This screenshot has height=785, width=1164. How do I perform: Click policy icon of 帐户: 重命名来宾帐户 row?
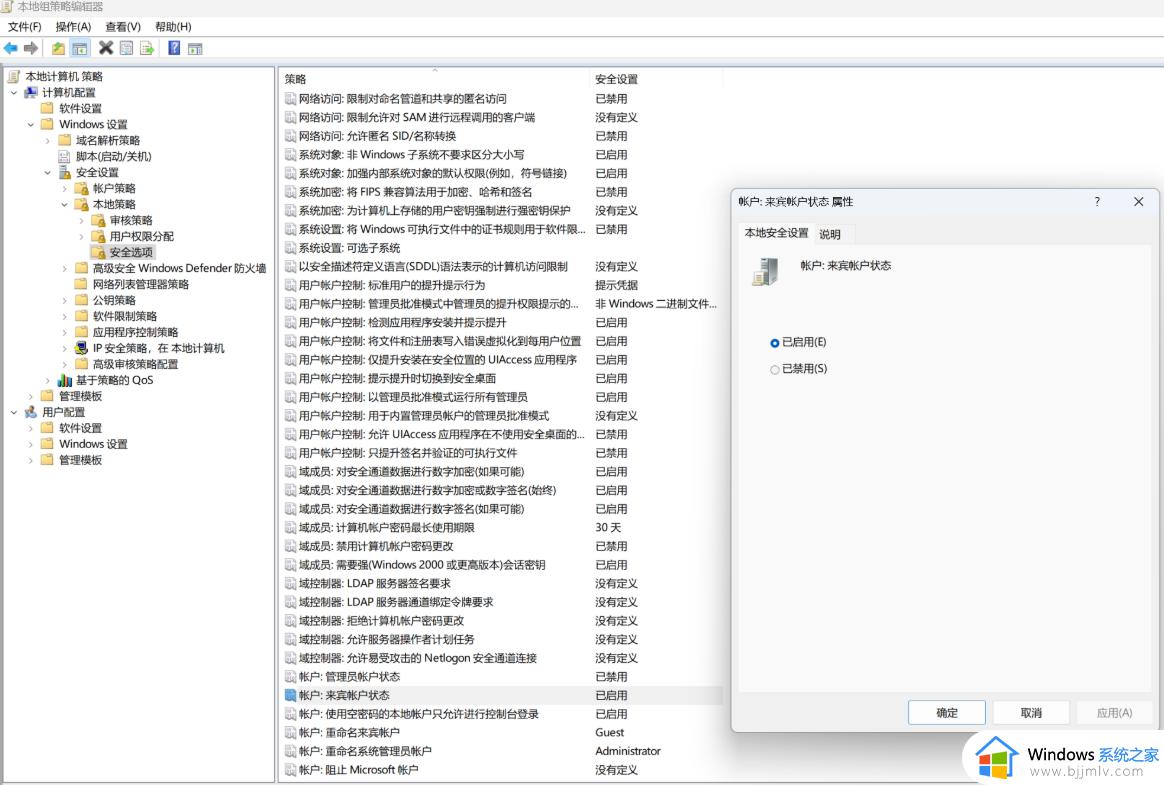(x=290, y=732)
